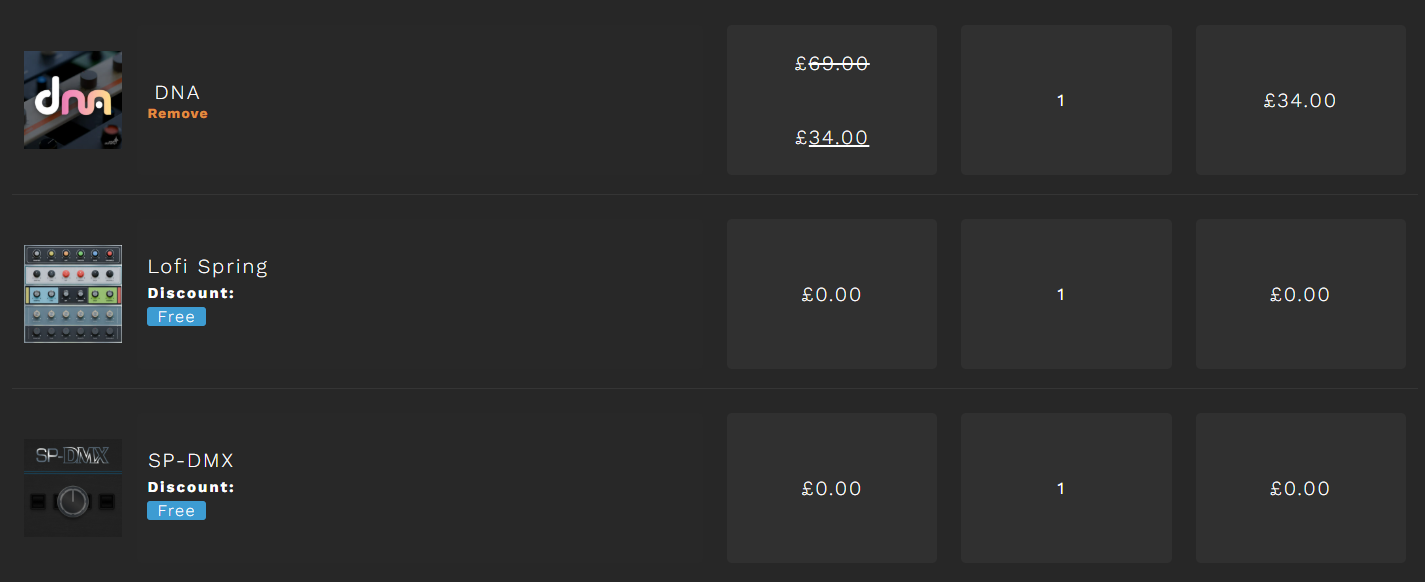This screenshot has height=582, width=1425.
Task: Click the SP-DMX row total £0.00
Action: click(1300, 488)
